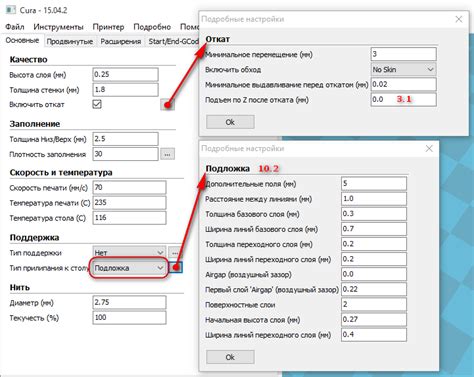Viewport: 474px width, 377px height.
Task: Click the Ширина линий переходного слоя field with 0.4
Action: pos(374,335)
